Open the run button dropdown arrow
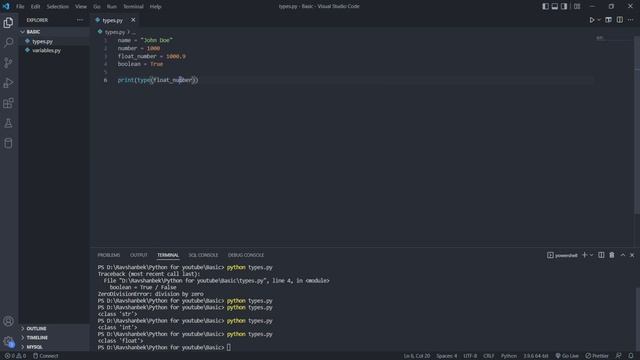 click(599, 20)
